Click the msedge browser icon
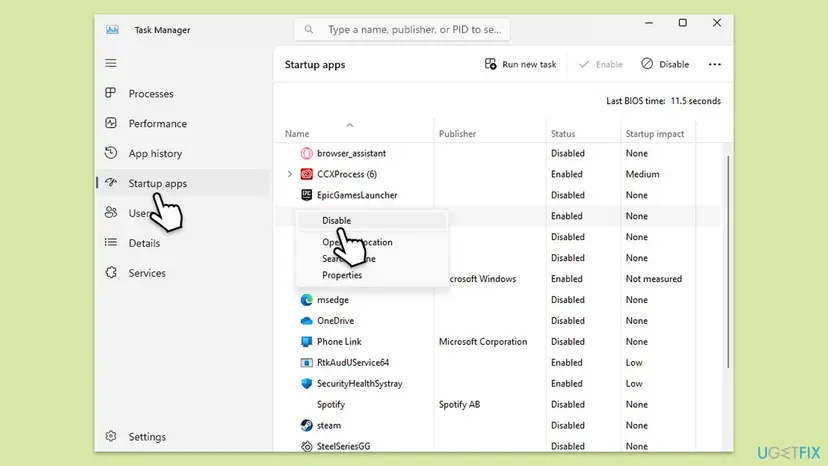This screenshot has width=828, height=466. click(306, 300)
